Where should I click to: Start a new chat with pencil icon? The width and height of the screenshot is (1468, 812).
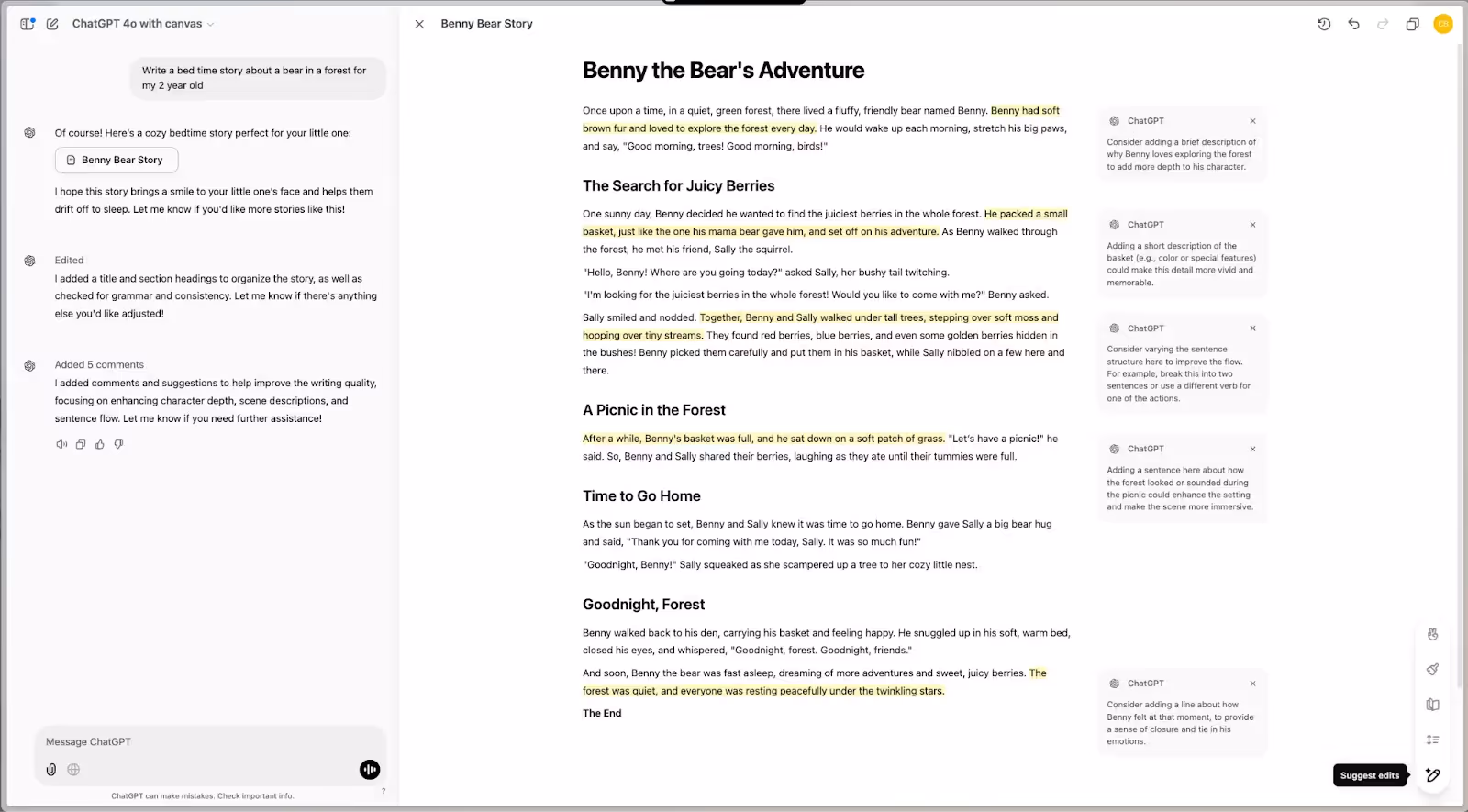pyautogui.click(x=52, y=24)
